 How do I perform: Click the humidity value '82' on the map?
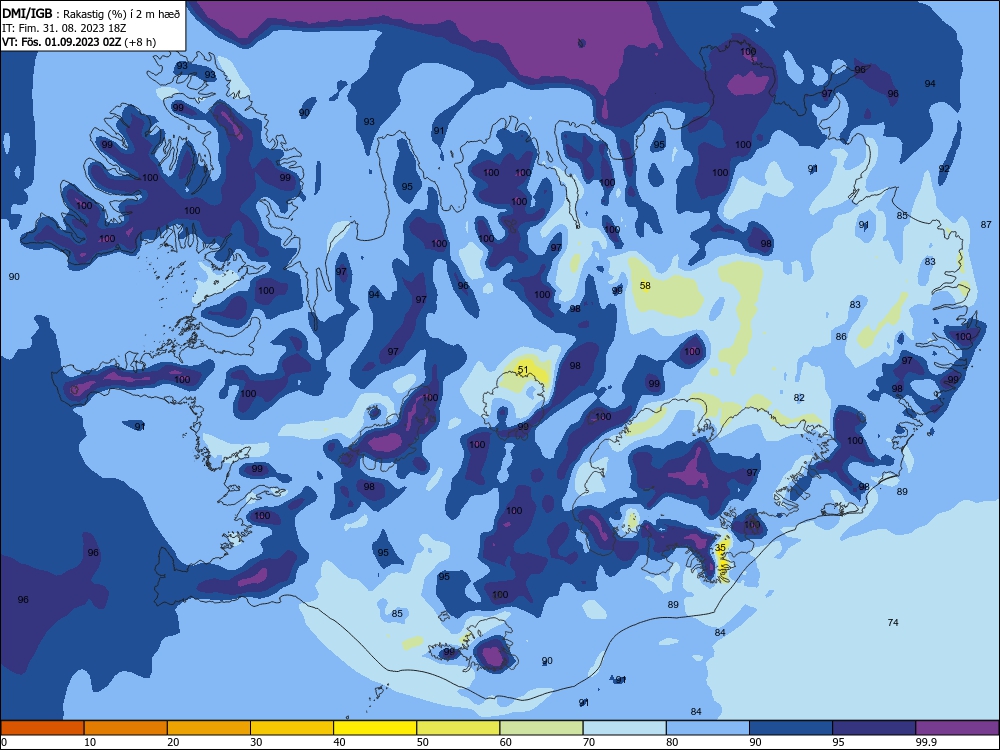(x=799, y=397)
